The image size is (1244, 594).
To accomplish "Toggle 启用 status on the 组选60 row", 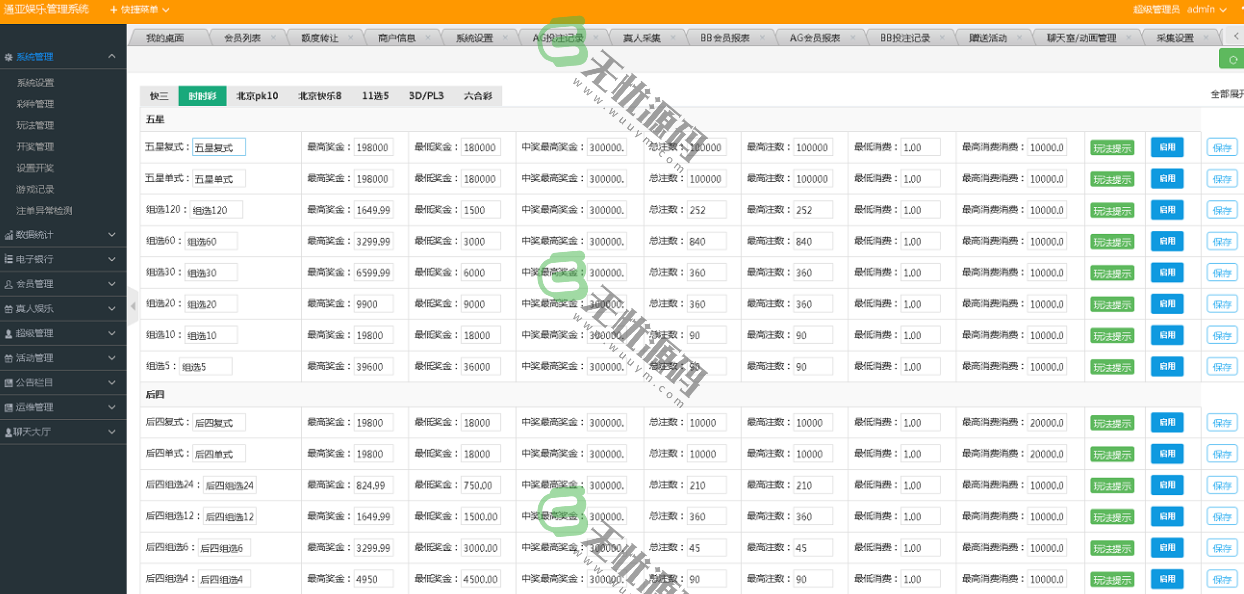I will click(x=1166, y=241).
